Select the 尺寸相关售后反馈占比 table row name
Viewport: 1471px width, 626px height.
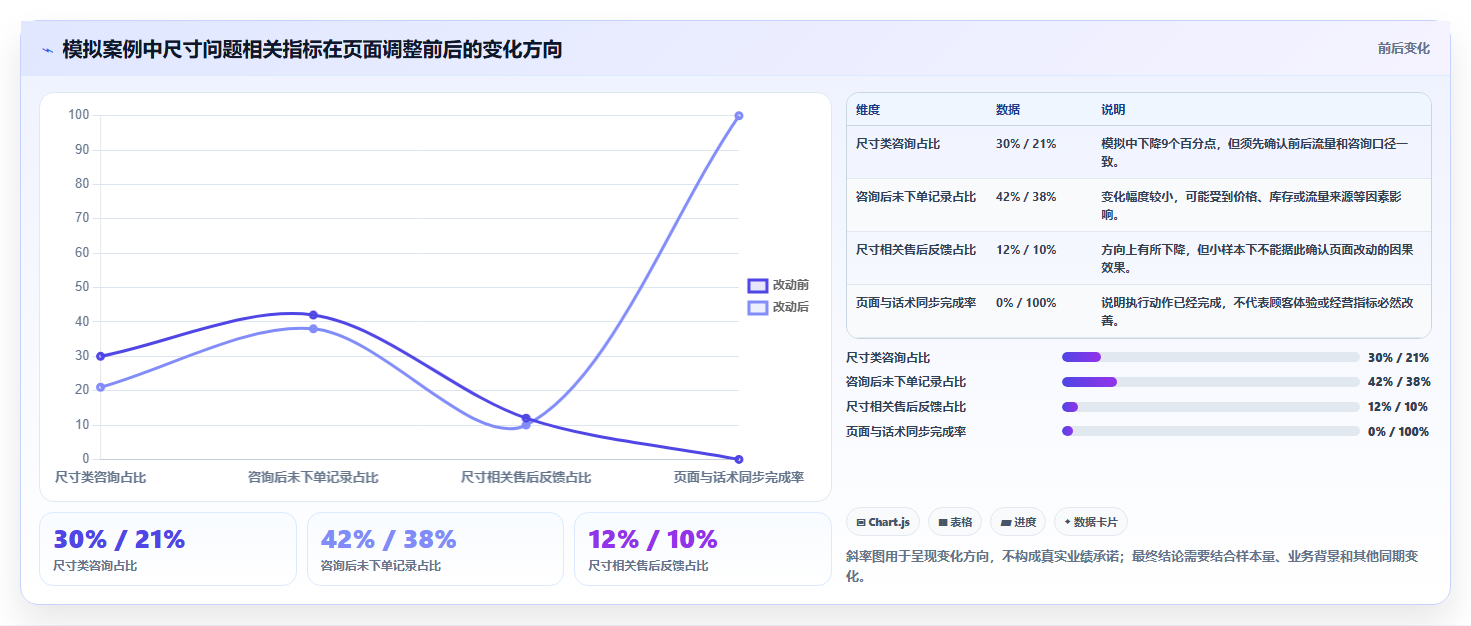pos(916,250)
